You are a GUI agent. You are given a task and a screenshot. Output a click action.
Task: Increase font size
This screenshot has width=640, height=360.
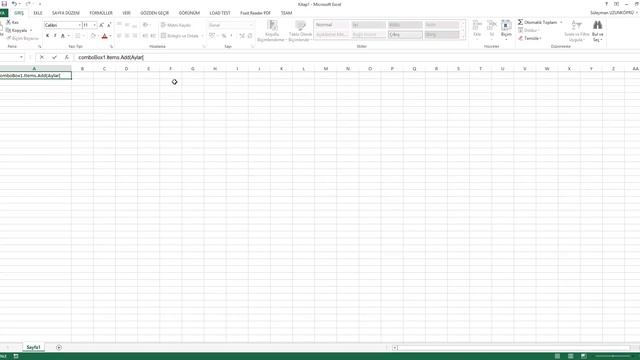[101, 25]
